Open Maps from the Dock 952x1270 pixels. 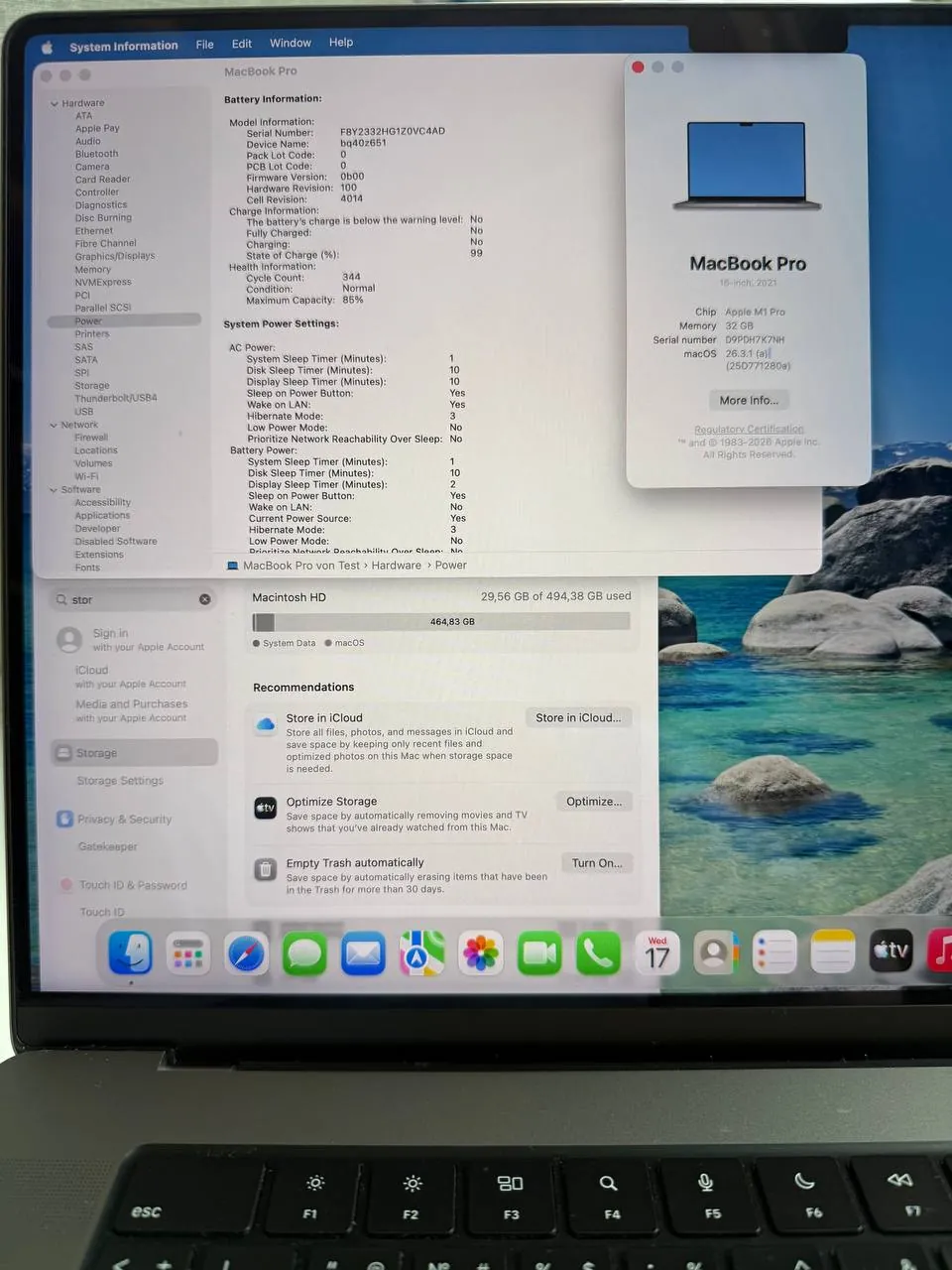tap(421, 953)
